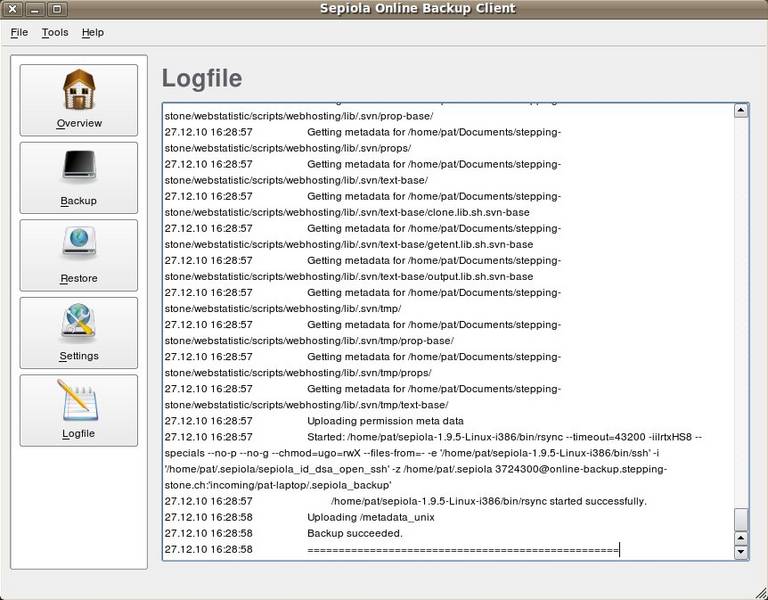
Task: Click the line ending 'getent.lib.sh.svn-base'
Action: pos(349,244)
